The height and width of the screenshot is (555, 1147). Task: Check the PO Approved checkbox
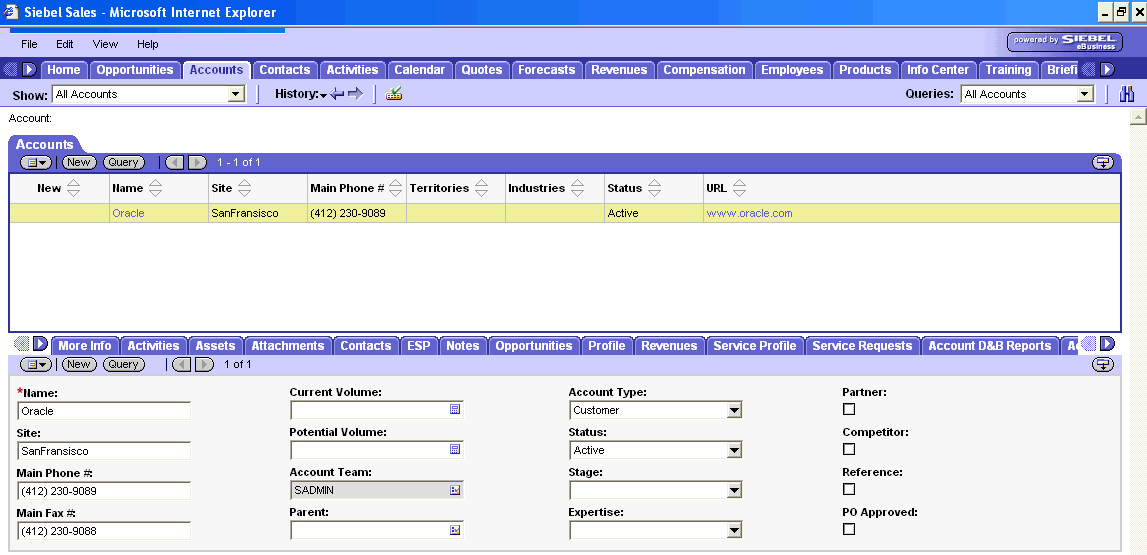click(x=849, y=529)
